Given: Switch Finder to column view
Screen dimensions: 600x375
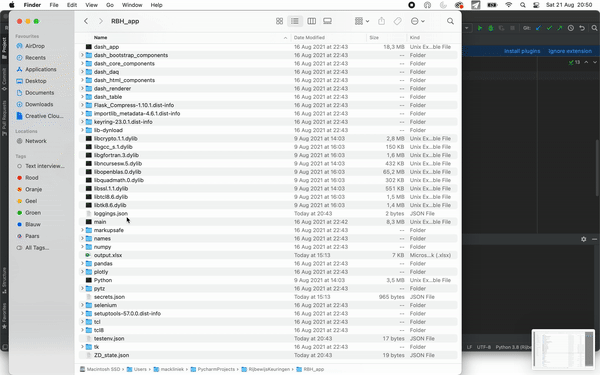Looking at the screenshot, I should point(311,21).
